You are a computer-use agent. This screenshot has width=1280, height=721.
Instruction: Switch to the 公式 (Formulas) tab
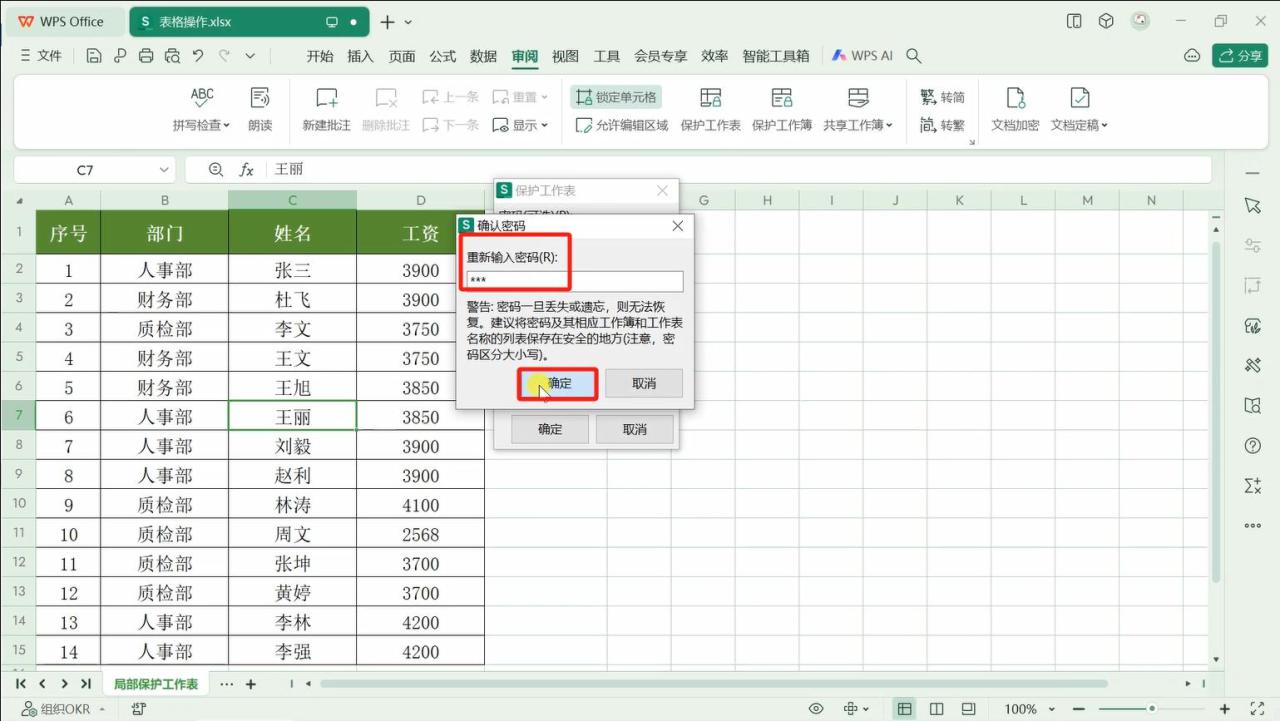[x=443, y=56]
